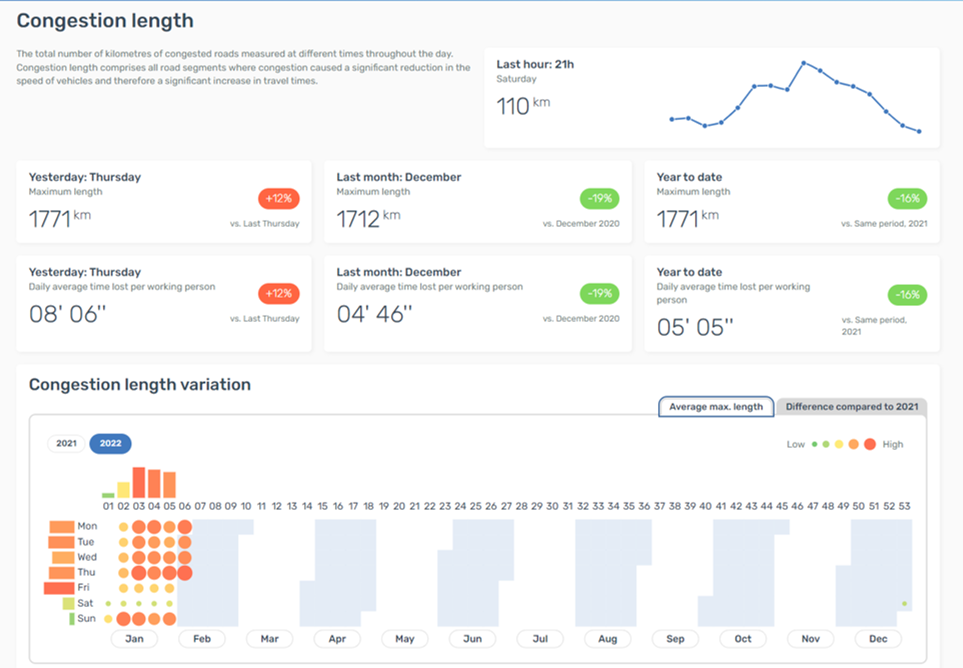Click the +12% badge on yesterday's time lost
The width and height of the screenshot is (963, 668).
[x=279, y=293]
